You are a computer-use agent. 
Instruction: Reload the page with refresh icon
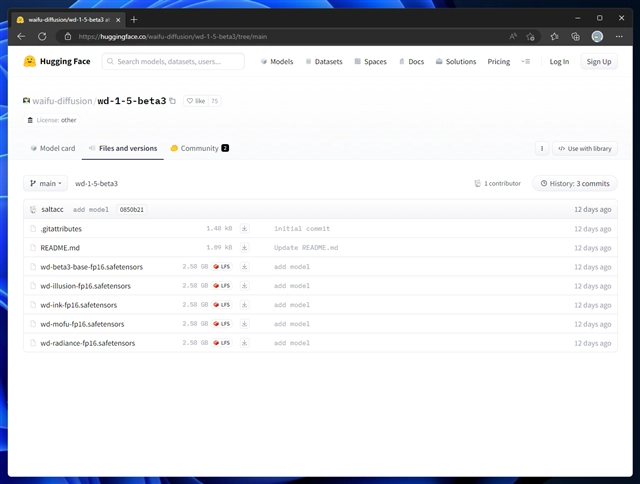tap(42, 36)
